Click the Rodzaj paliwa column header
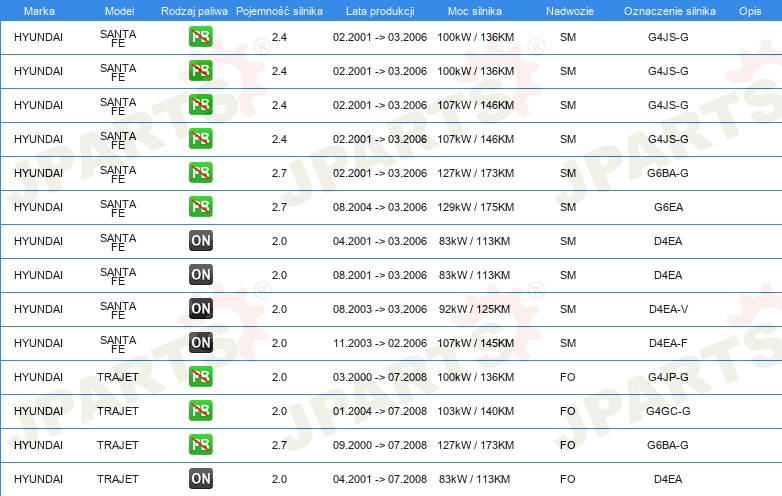 194,10
